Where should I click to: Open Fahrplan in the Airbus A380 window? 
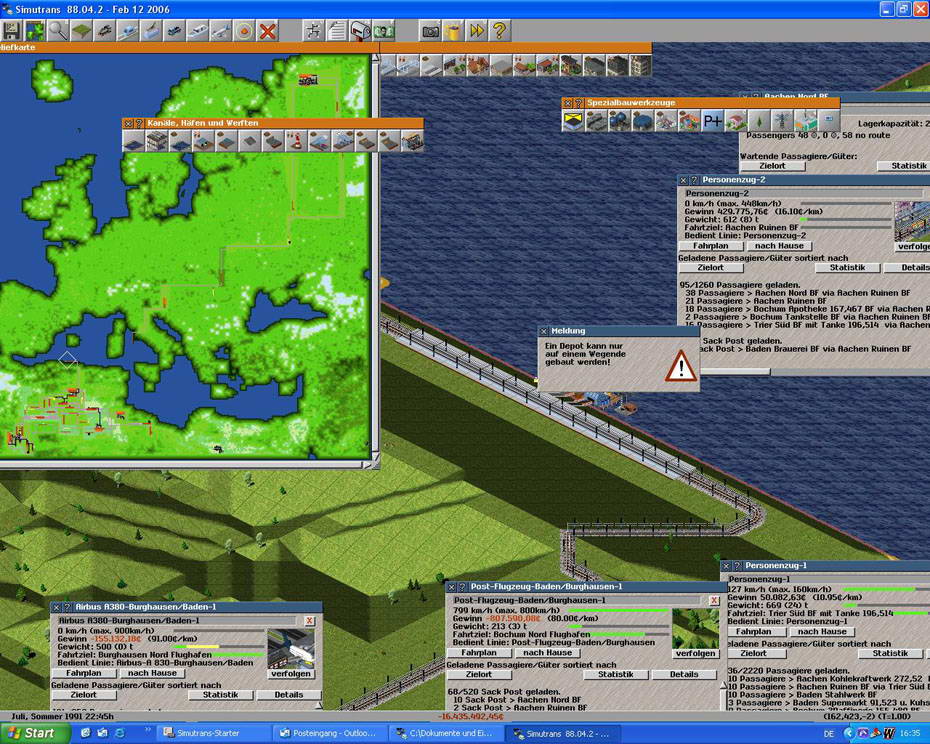[x=84, y=673]
